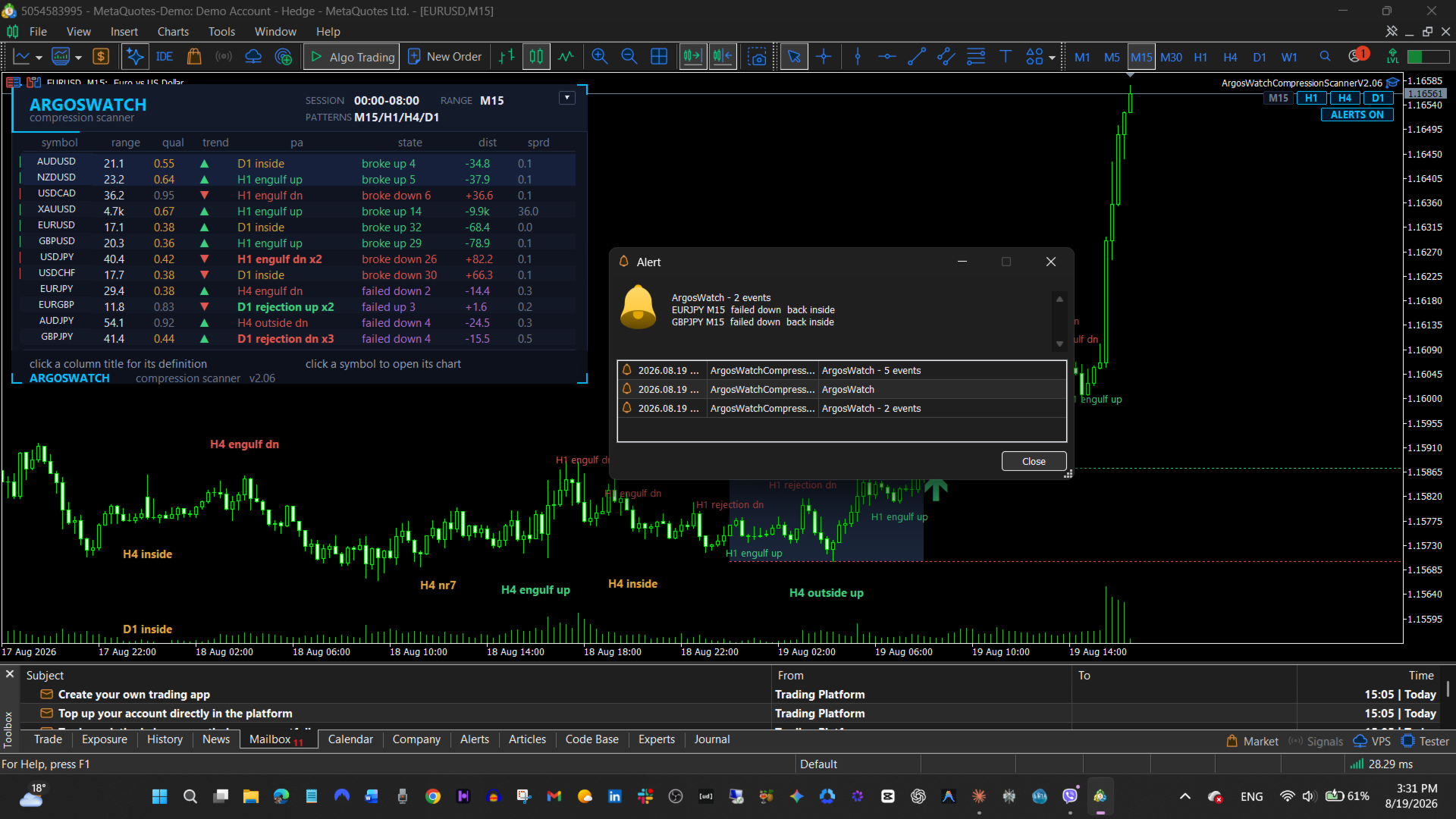Close the Toolbox panel with X
1456x819 pixels.
point(10,673)
